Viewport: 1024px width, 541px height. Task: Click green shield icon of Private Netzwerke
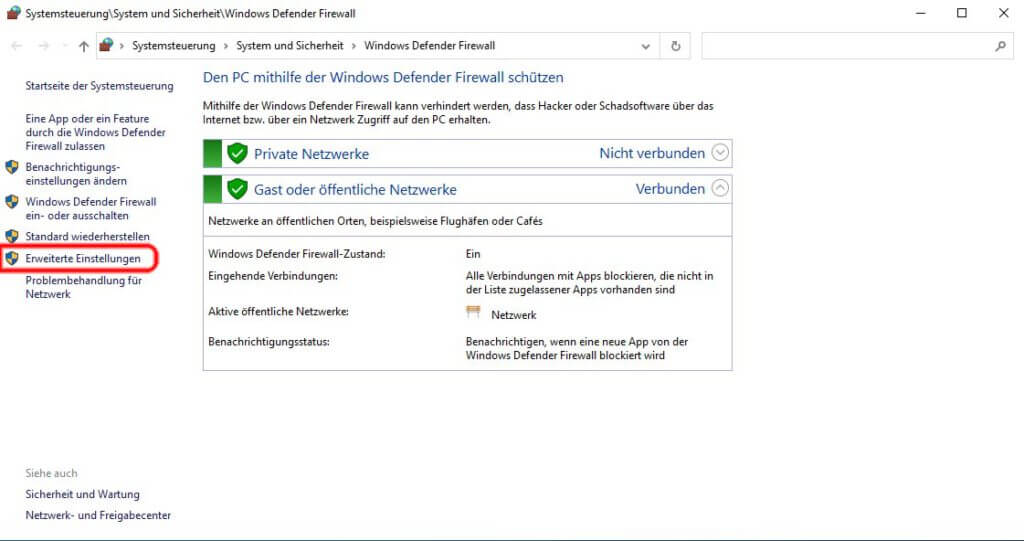[x=237, y=154]
